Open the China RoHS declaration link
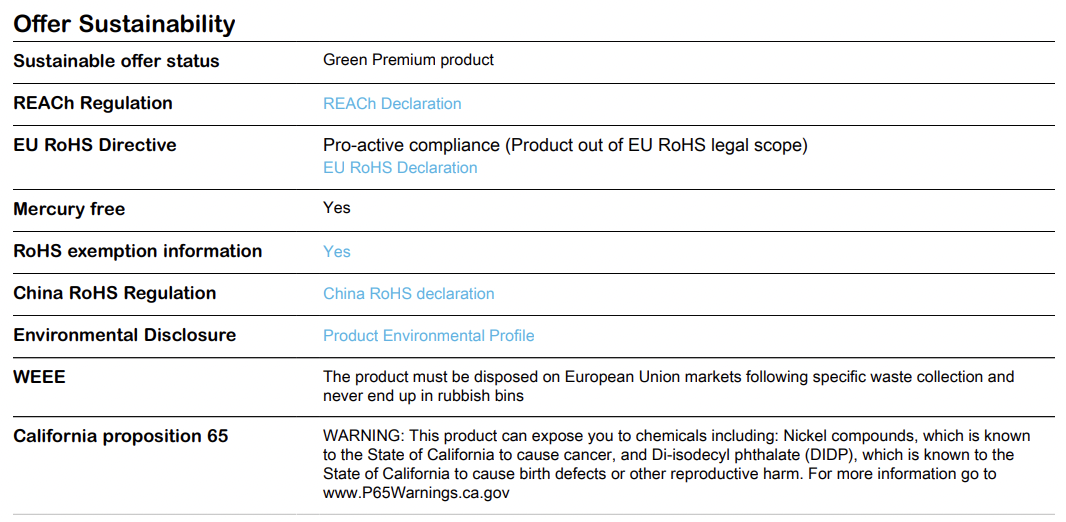The height and width of the screenshot is (522, 1066). 409,294
